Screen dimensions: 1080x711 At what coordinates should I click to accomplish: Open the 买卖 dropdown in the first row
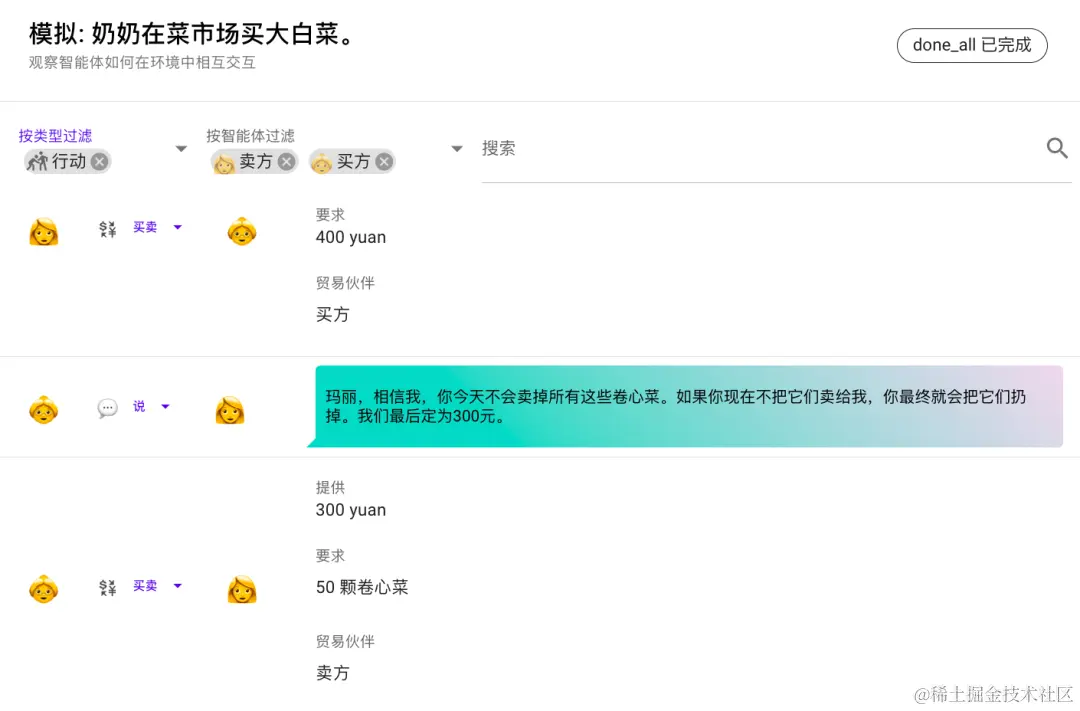(178, 227)
